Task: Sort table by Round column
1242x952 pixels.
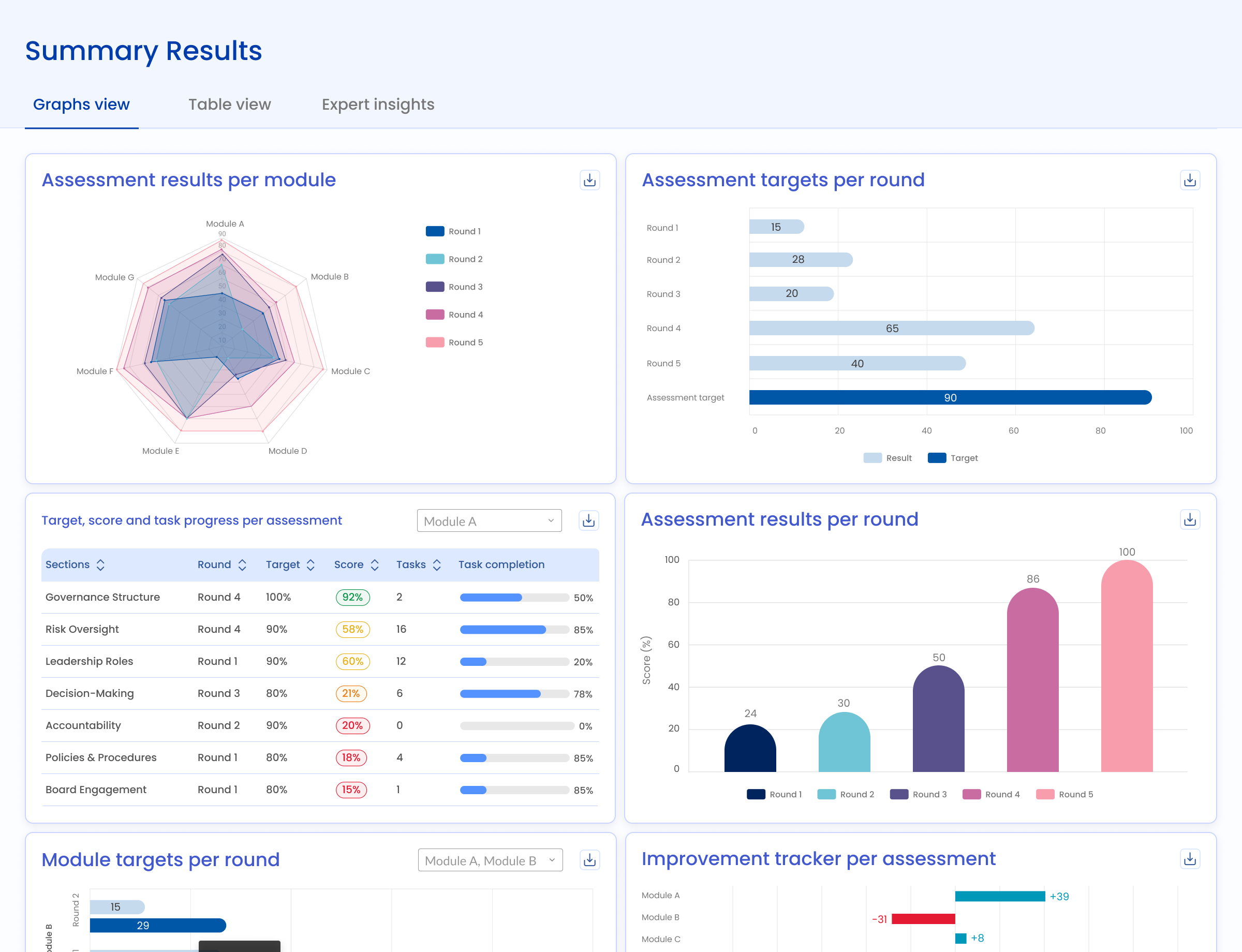Action: click(x=242, y=565)
